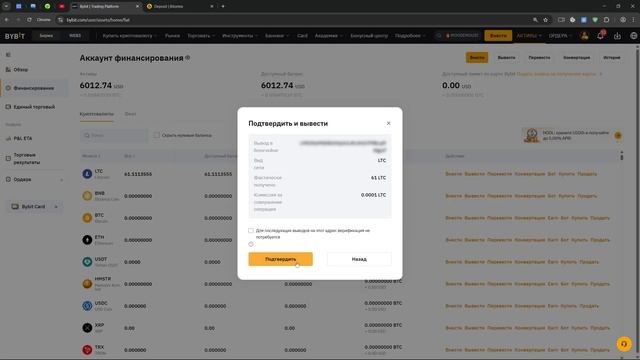Expand the Подробнее dropdown menu
The width and height of the screenshot is (640, 360).
click(x=410, y=36)
